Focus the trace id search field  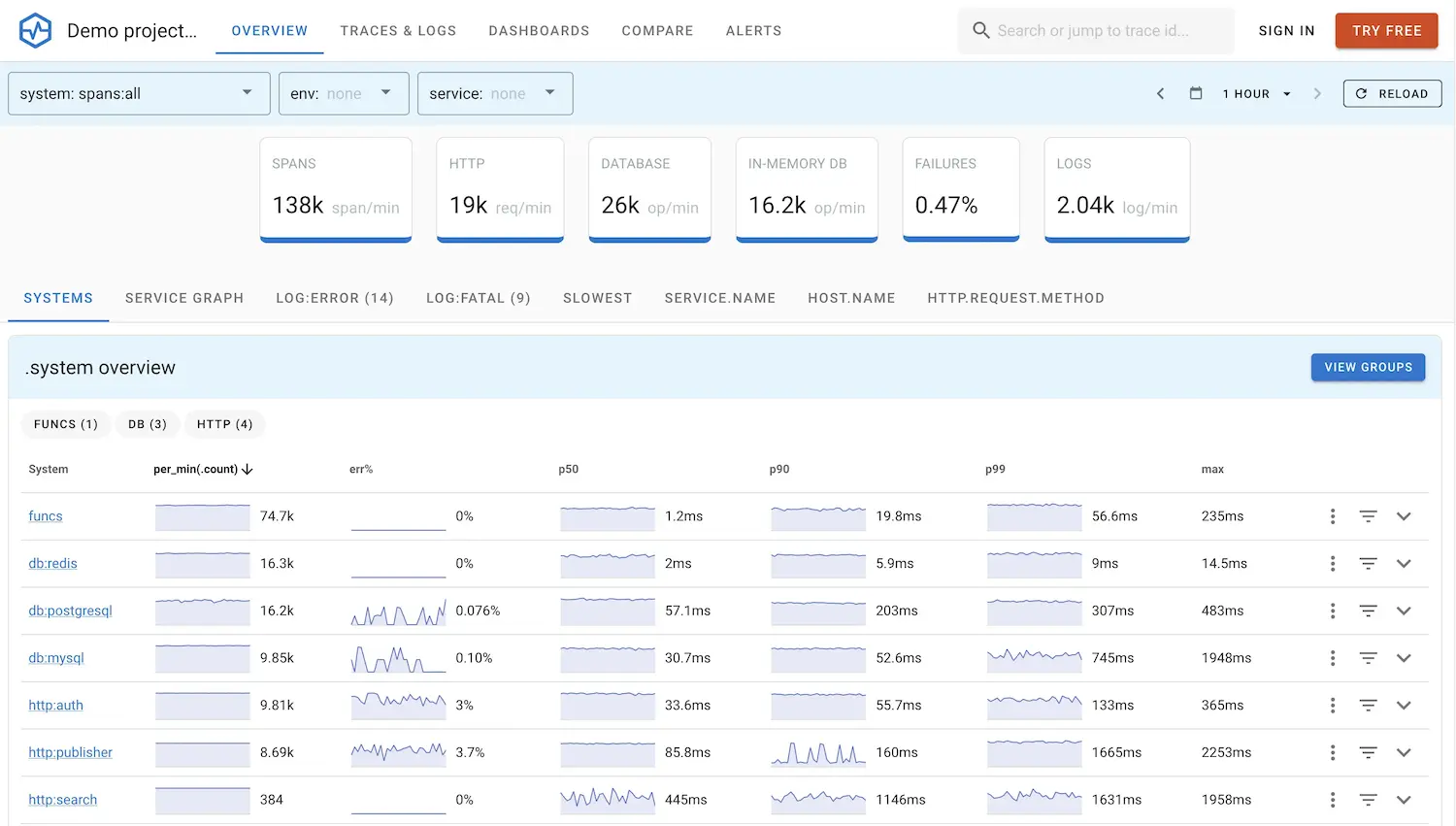tap(1095, 31)
